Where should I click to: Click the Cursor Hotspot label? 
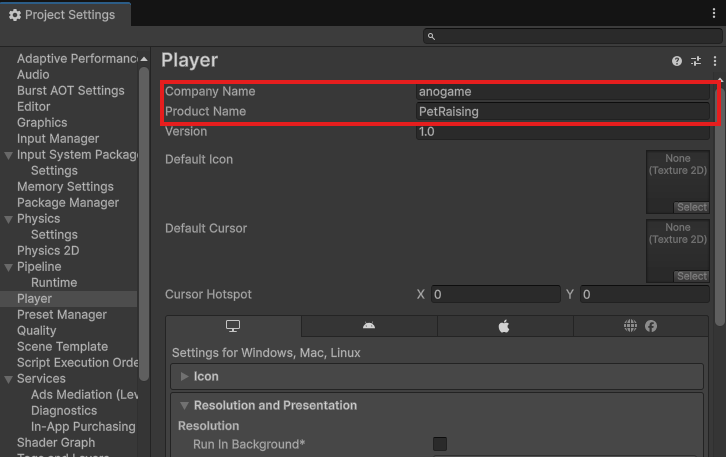[208, 294]
